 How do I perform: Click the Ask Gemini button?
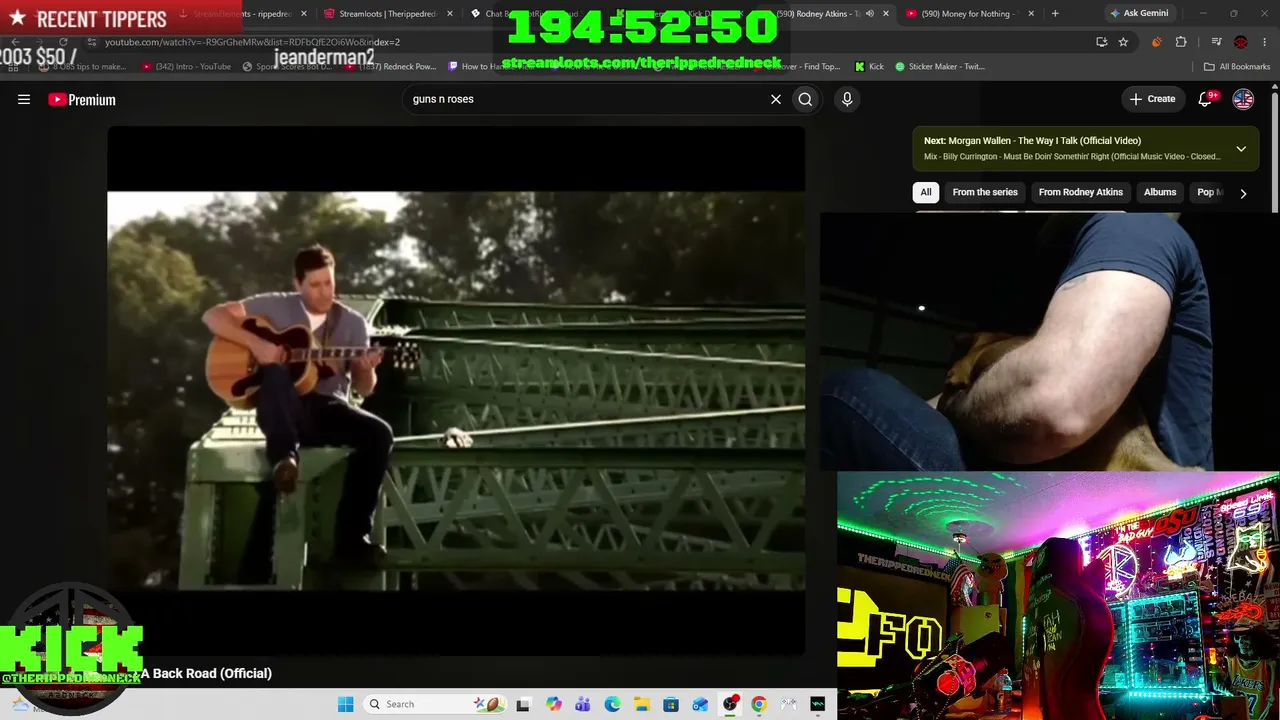click(x=1138, y=14)
